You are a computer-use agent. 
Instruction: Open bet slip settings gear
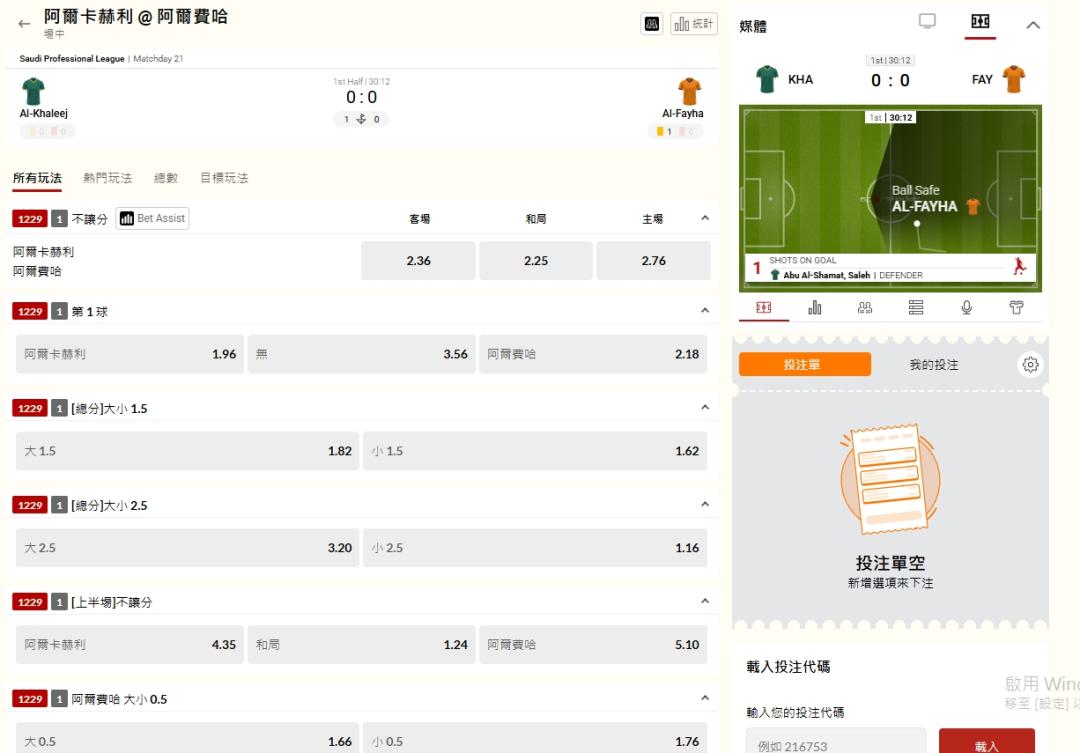(1030, 364)
